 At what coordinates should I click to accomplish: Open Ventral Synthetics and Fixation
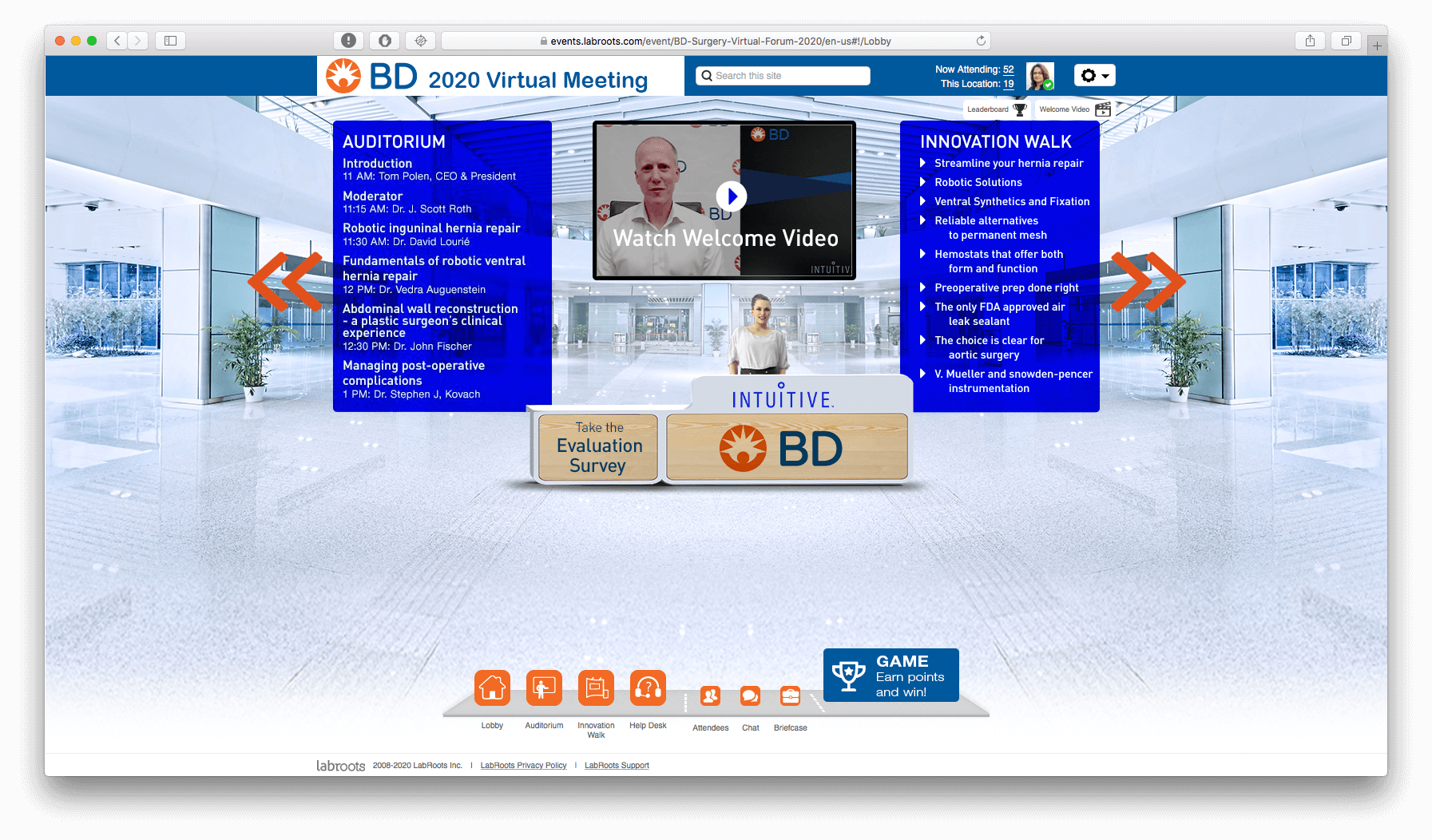(1012, 202)
